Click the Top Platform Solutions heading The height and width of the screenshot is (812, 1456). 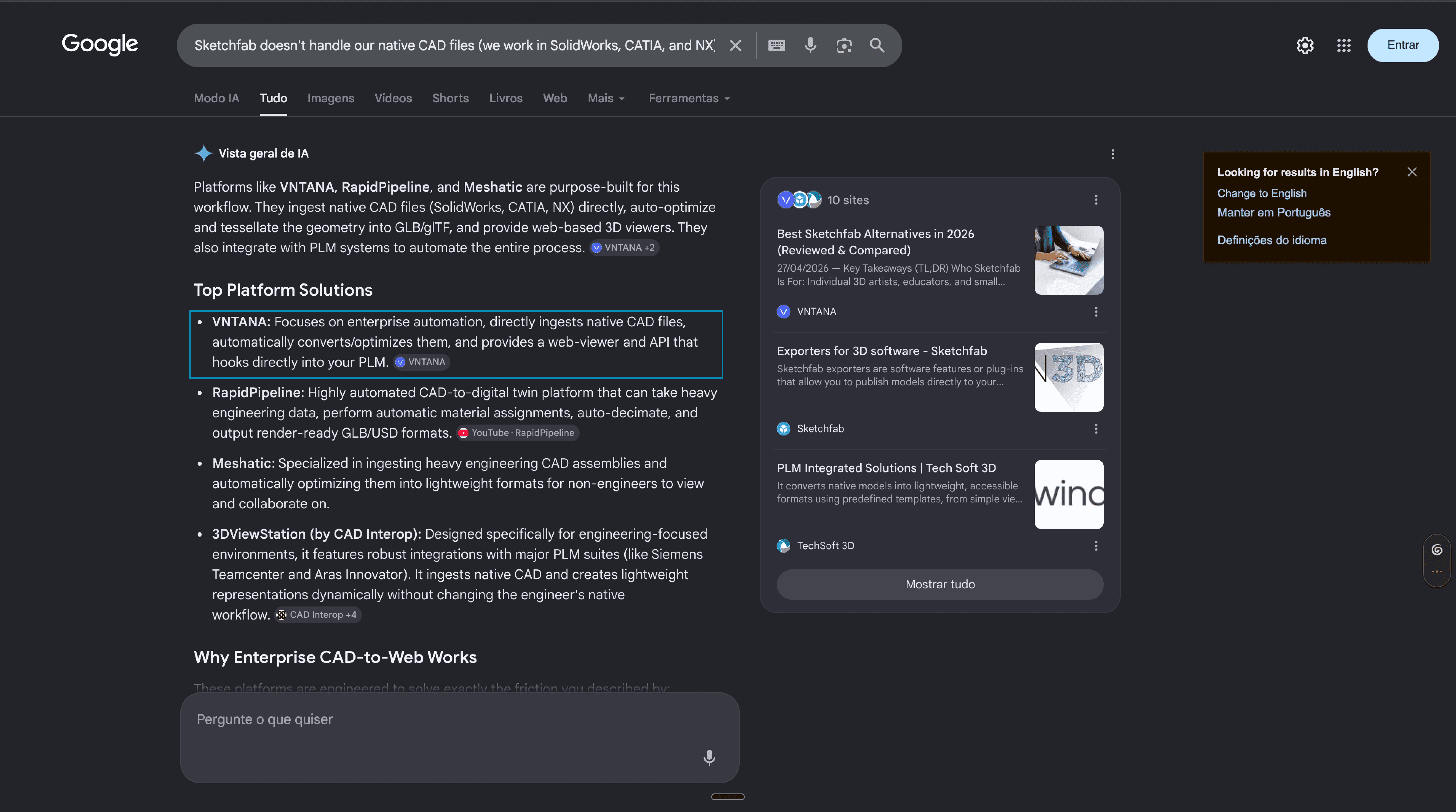(x=283, y=290)
